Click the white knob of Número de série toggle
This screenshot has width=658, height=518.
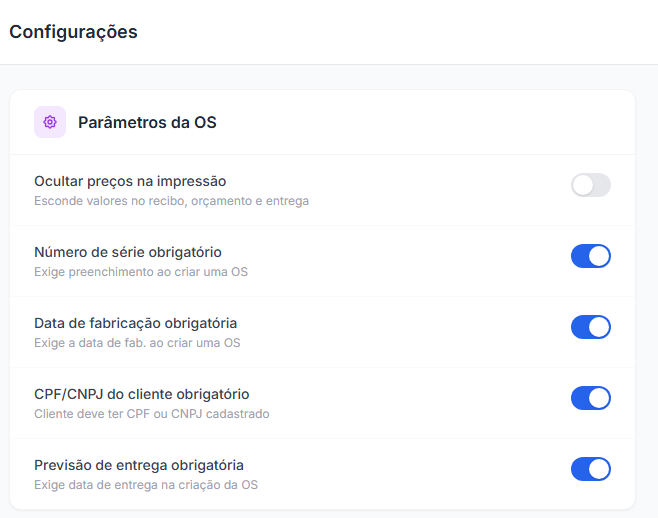pos(599,256)
